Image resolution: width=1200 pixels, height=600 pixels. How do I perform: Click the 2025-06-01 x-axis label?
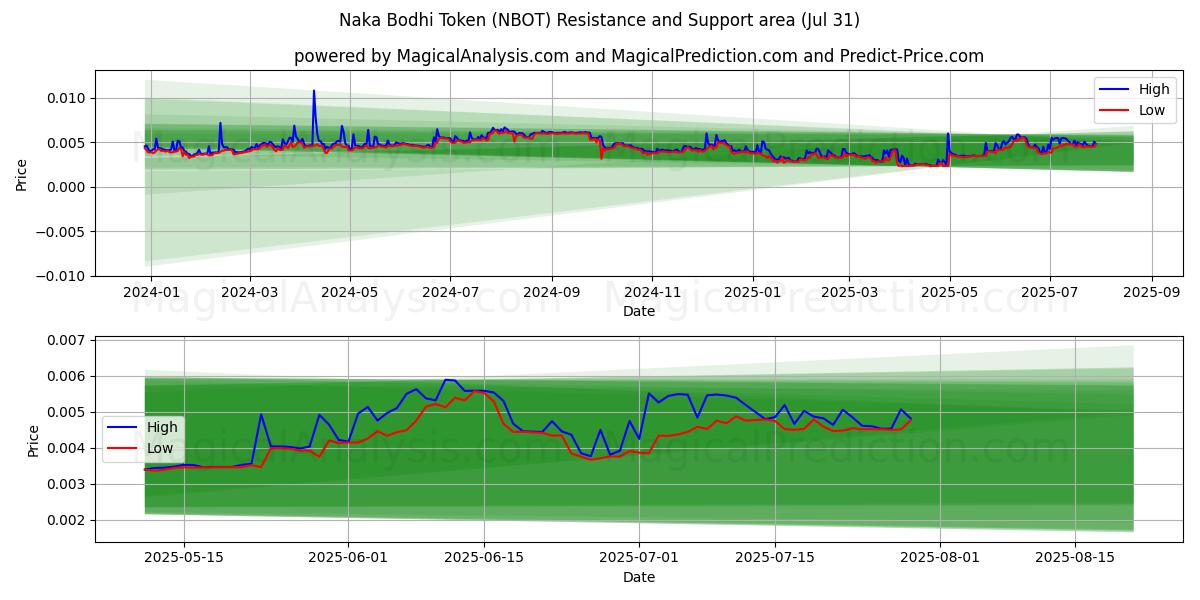[x=350, y=559]
